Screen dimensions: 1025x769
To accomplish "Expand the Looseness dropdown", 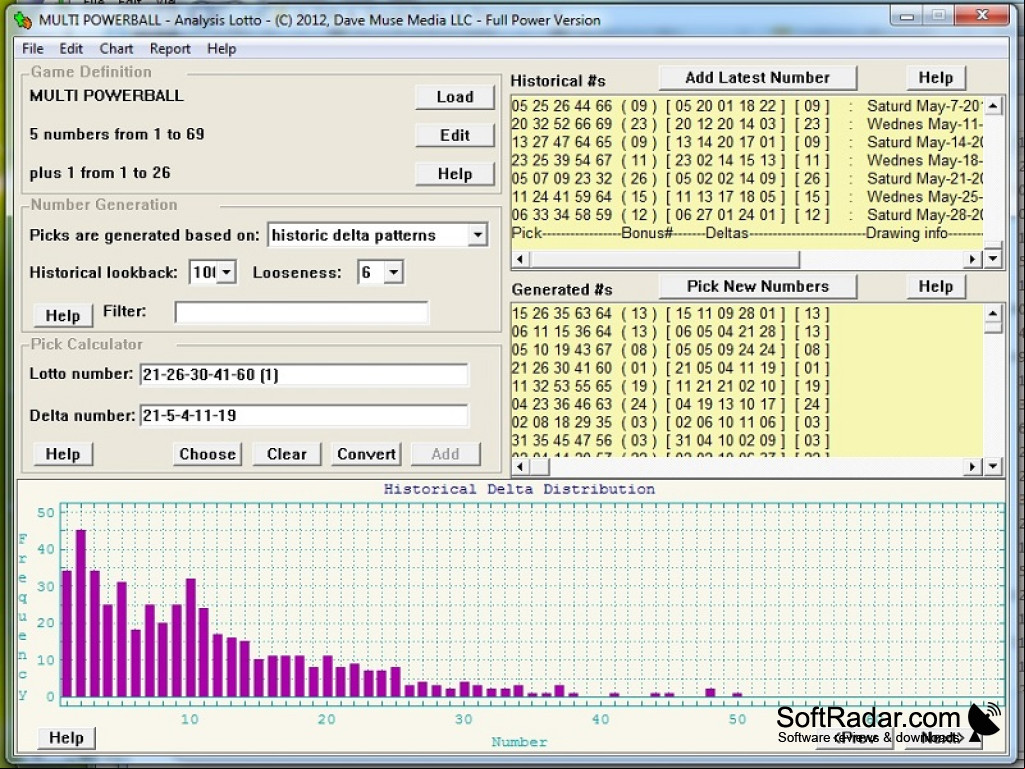I will click(394, 272).
